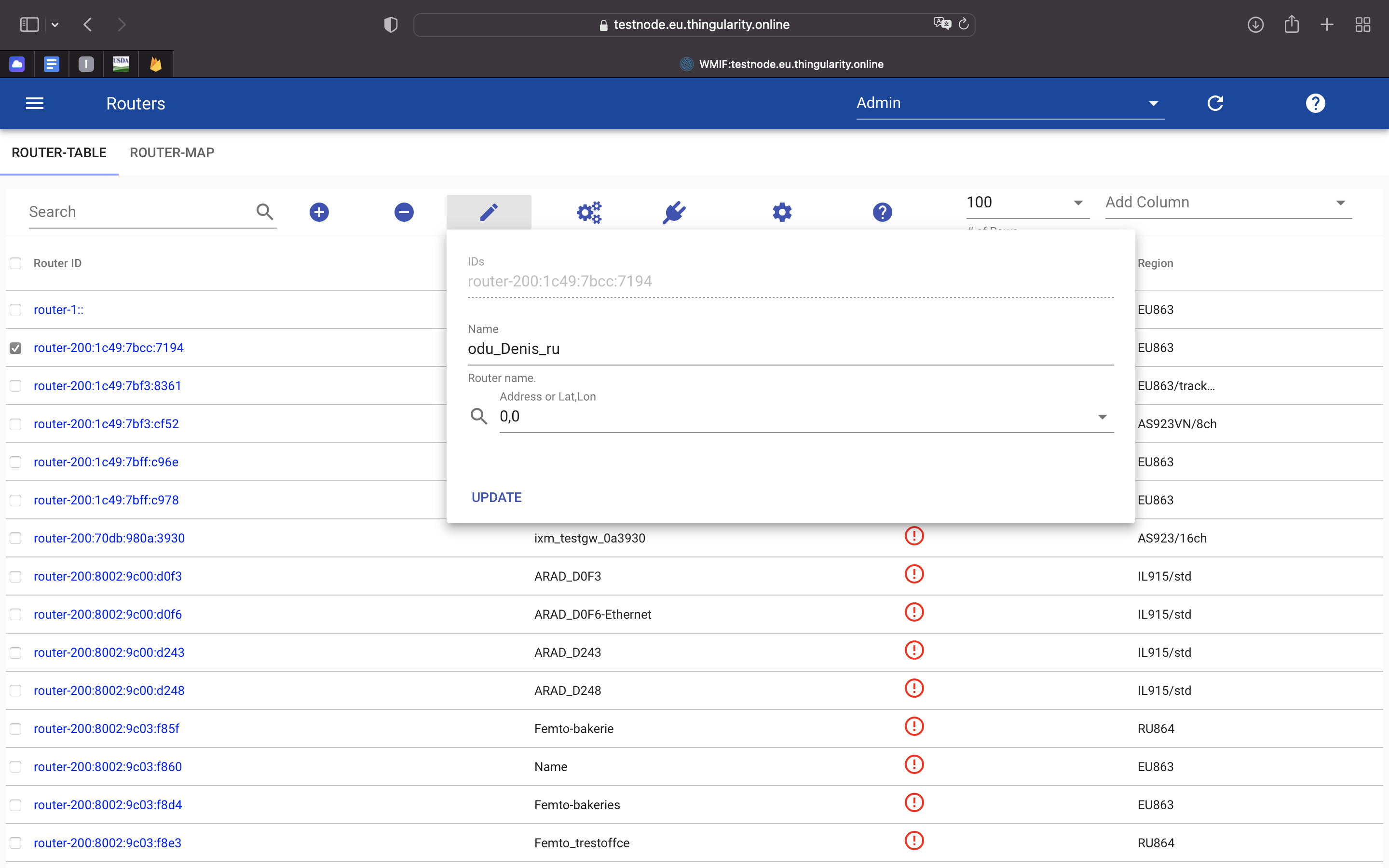Click the toolbar question mark help icon
This screenshot has height=868, width=1389.
pyautogui.click(x=882, y=212)
